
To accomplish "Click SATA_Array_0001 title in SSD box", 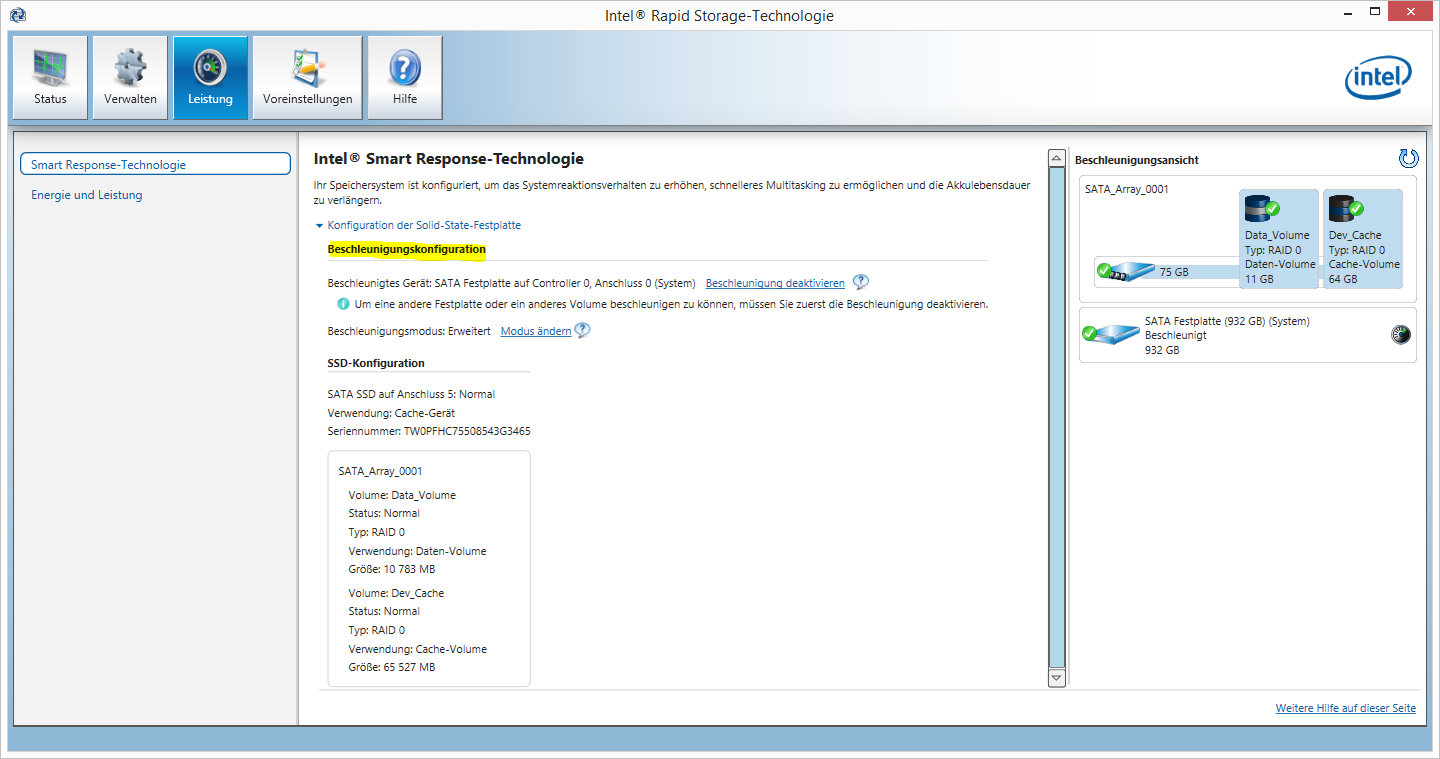I will tap(381, 471).
